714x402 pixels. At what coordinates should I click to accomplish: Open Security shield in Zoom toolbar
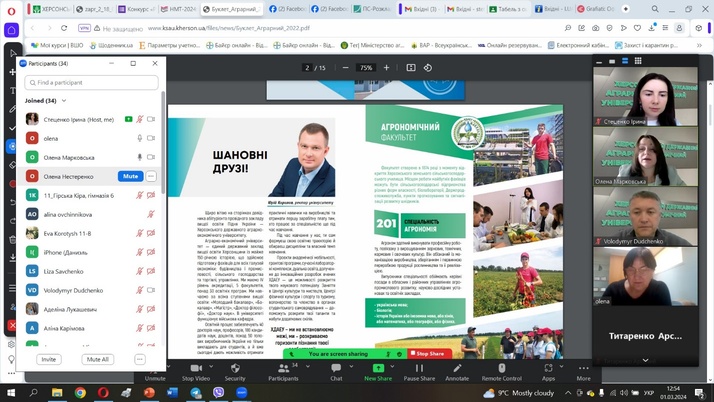[x=235, y=368]
